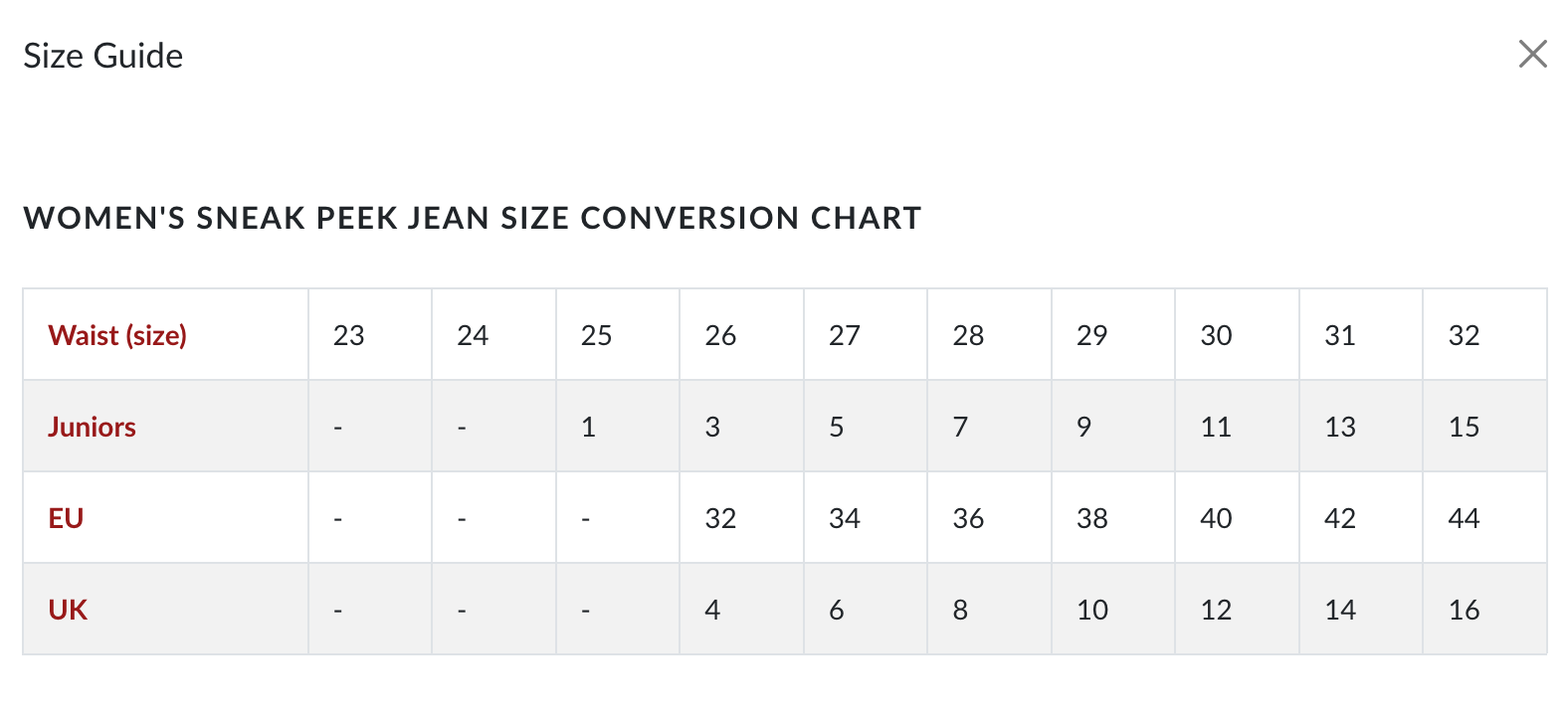This screenshot has height=720, width=1568.
Task: Select the UK row header
Action: pos(165,610)
